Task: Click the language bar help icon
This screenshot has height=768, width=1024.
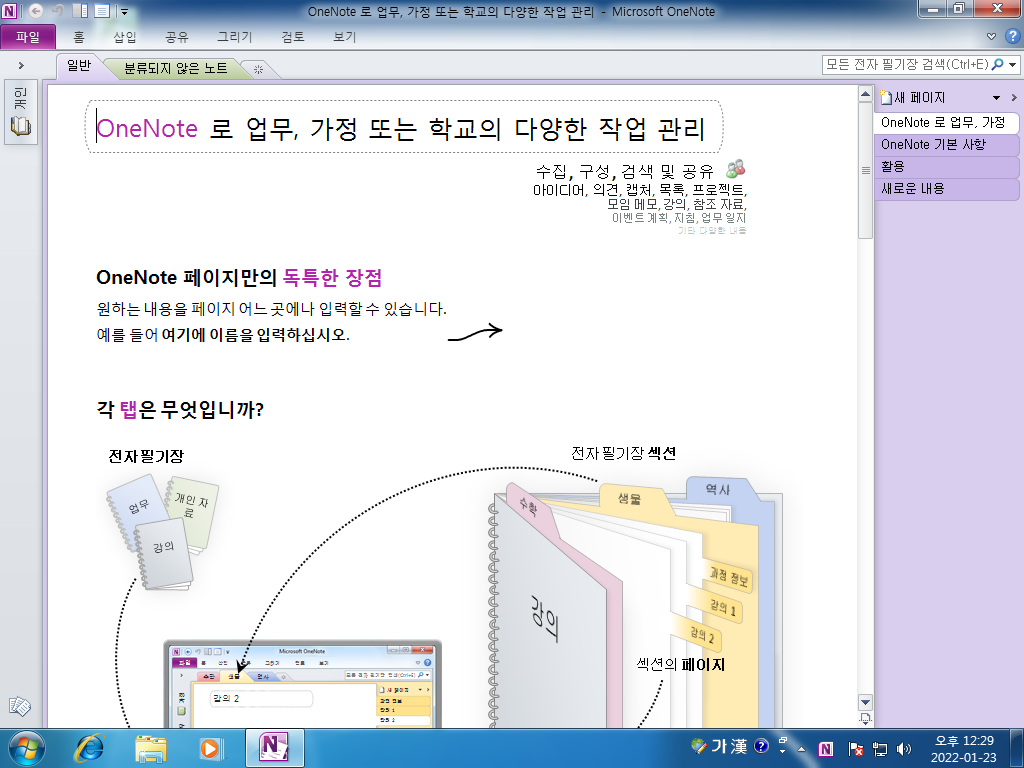Action: [x=761, y=746]
